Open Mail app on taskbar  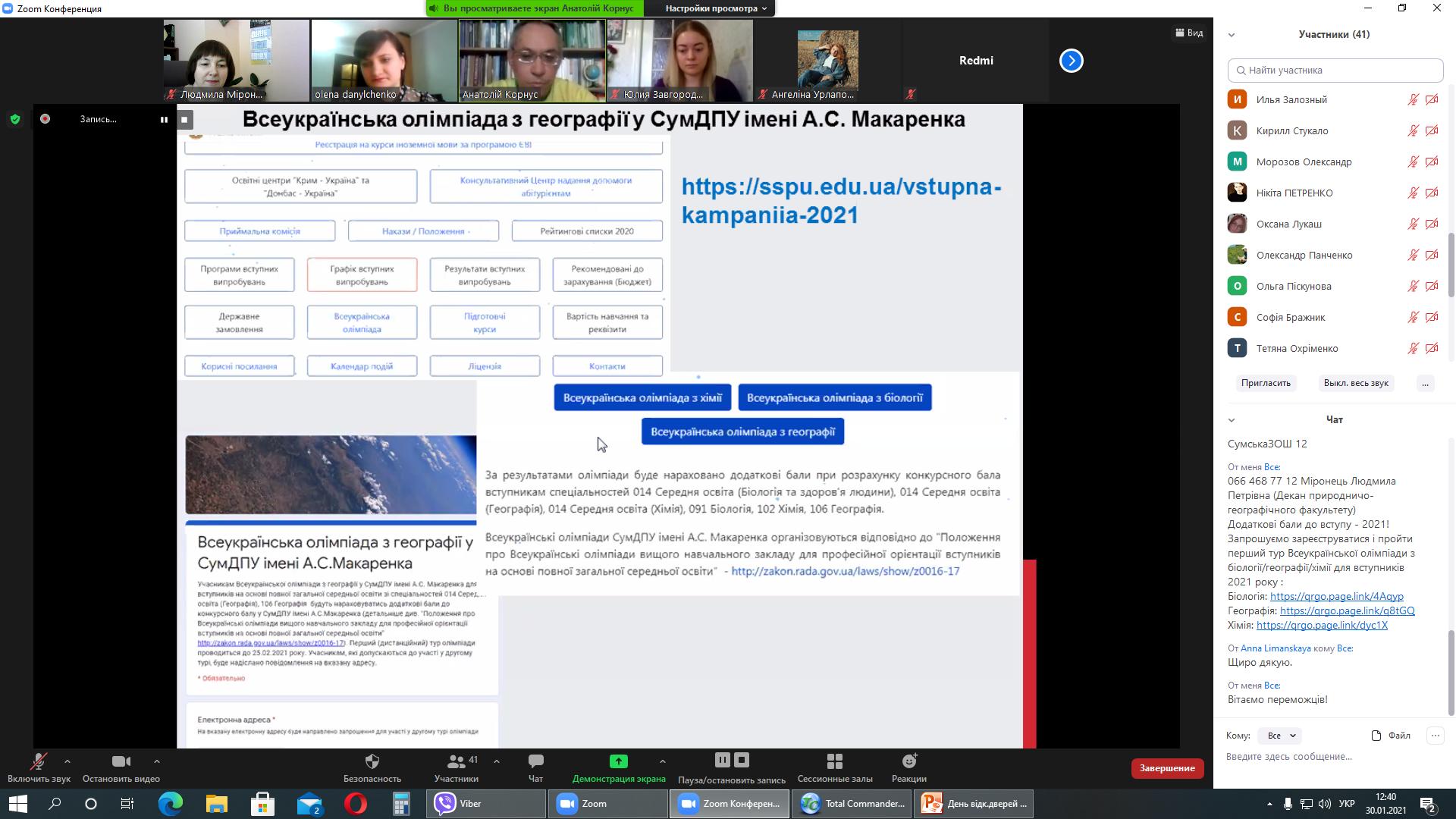click(309, 804)
